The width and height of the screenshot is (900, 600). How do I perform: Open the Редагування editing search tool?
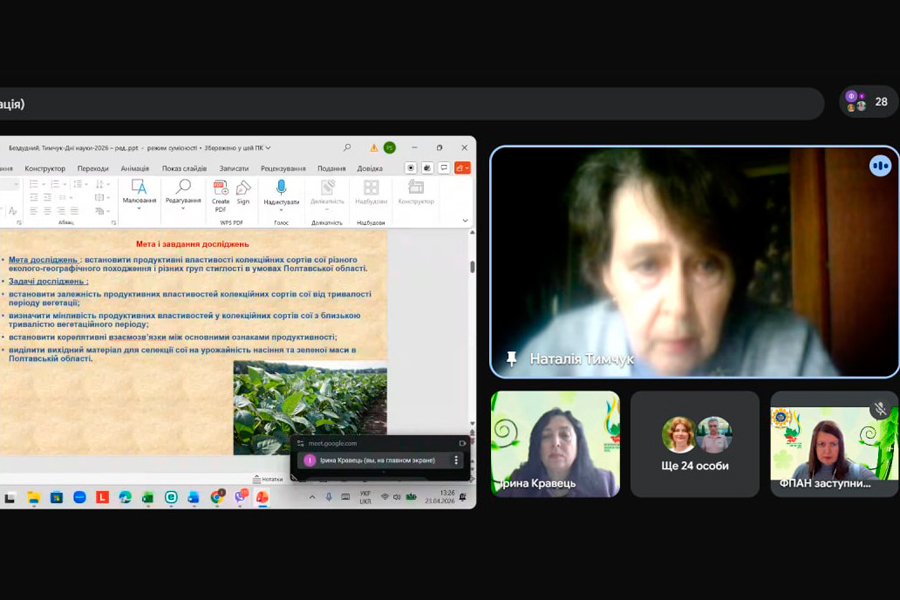coord(183,194)
